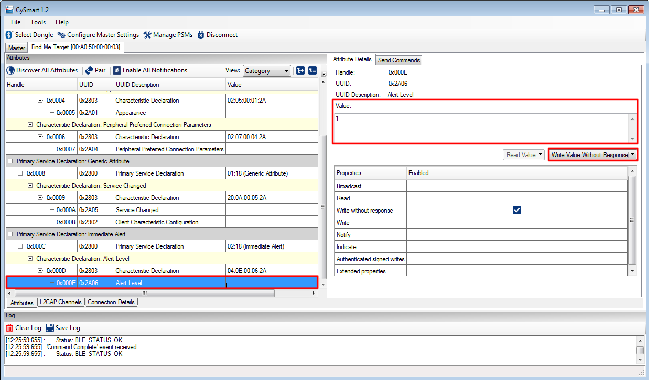Click the Authenticated signed writes property row
The image size is (649, 380).
[481, 259]
